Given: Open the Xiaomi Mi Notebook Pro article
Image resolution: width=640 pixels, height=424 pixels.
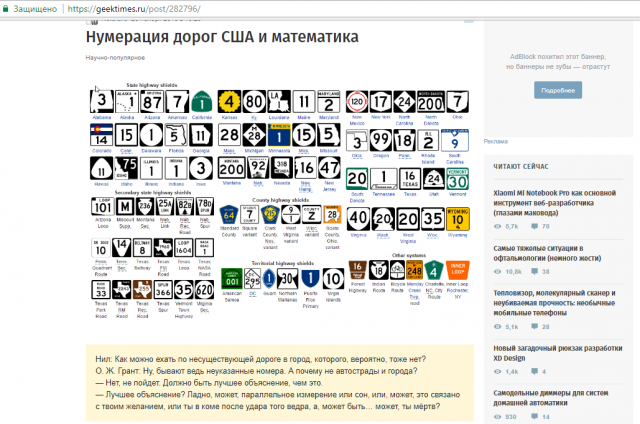Looking at the screenshot, I should 554,203.
